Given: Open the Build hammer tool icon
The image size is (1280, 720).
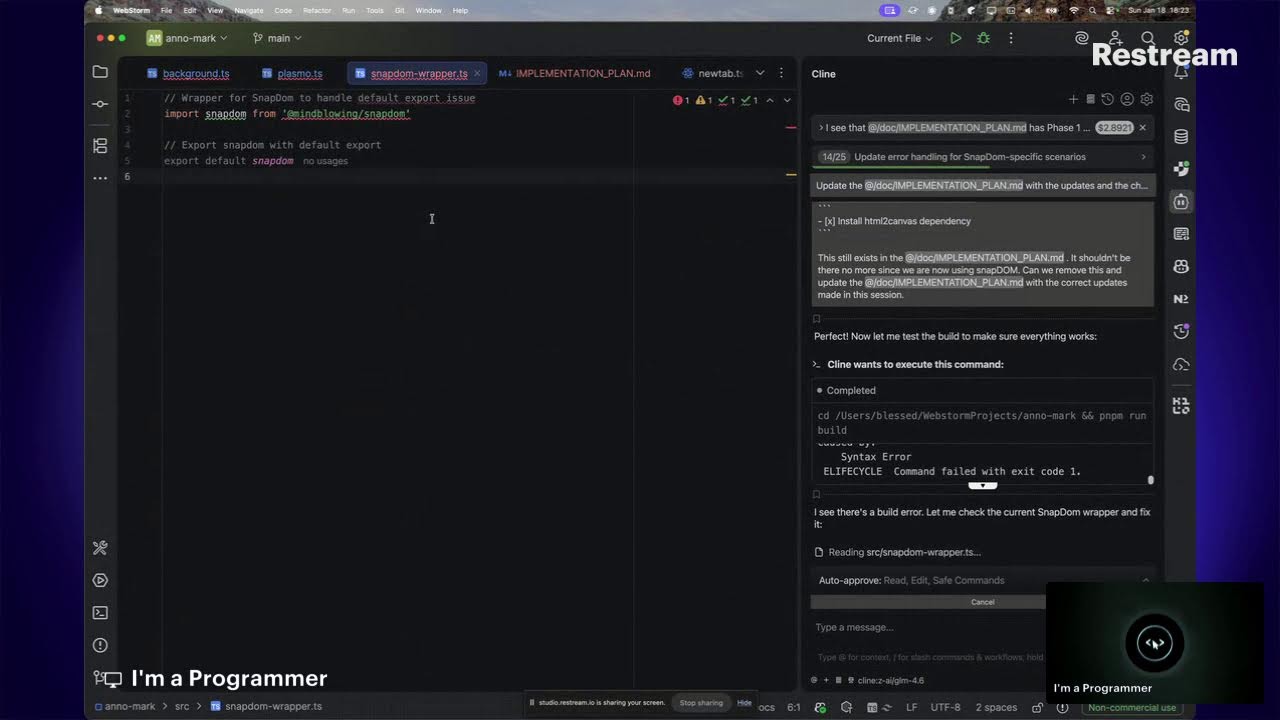Looking at the screenshot, I should tap(100, 548).
